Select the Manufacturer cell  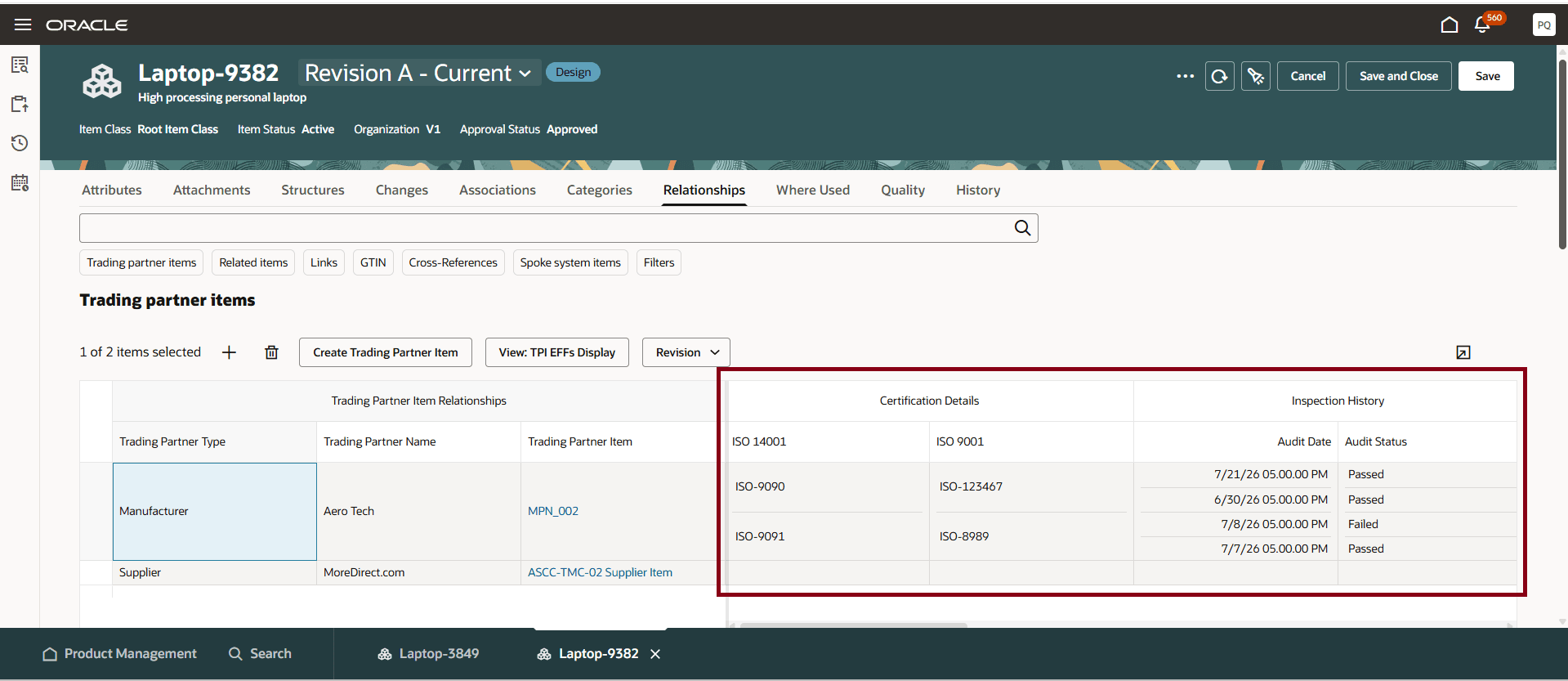point(215,512)
